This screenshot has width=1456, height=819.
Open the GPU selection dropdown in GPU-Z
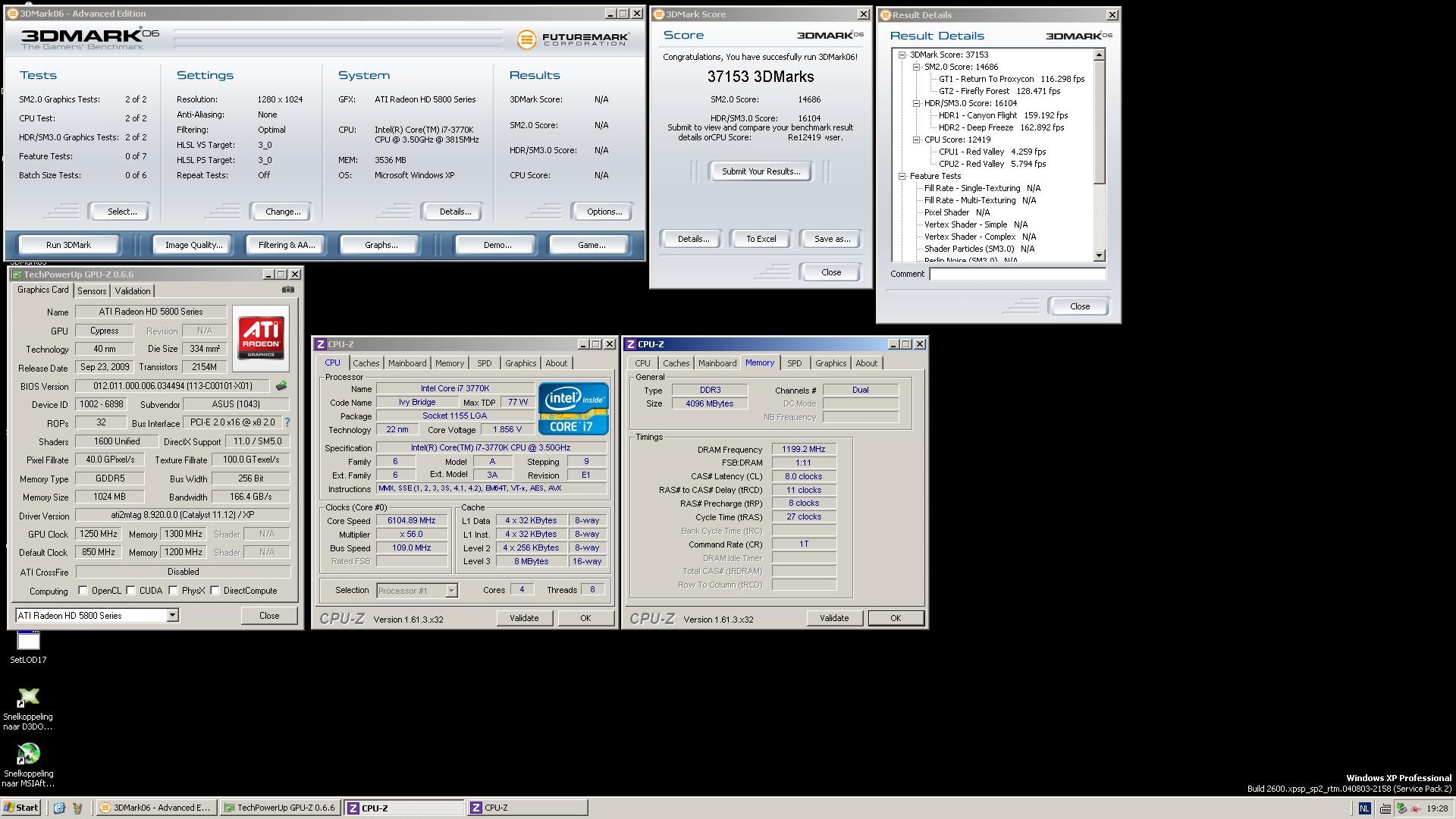(x=172, y=615)
